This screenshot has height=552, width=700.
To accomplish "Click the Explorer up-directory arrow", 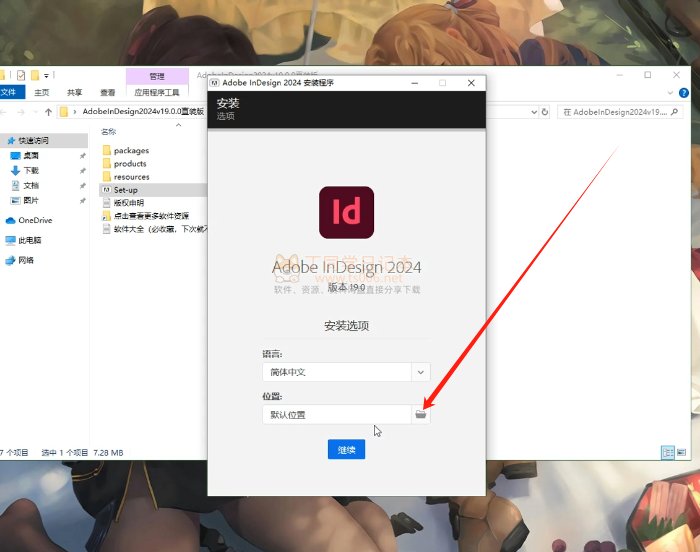I will [48, 112].
